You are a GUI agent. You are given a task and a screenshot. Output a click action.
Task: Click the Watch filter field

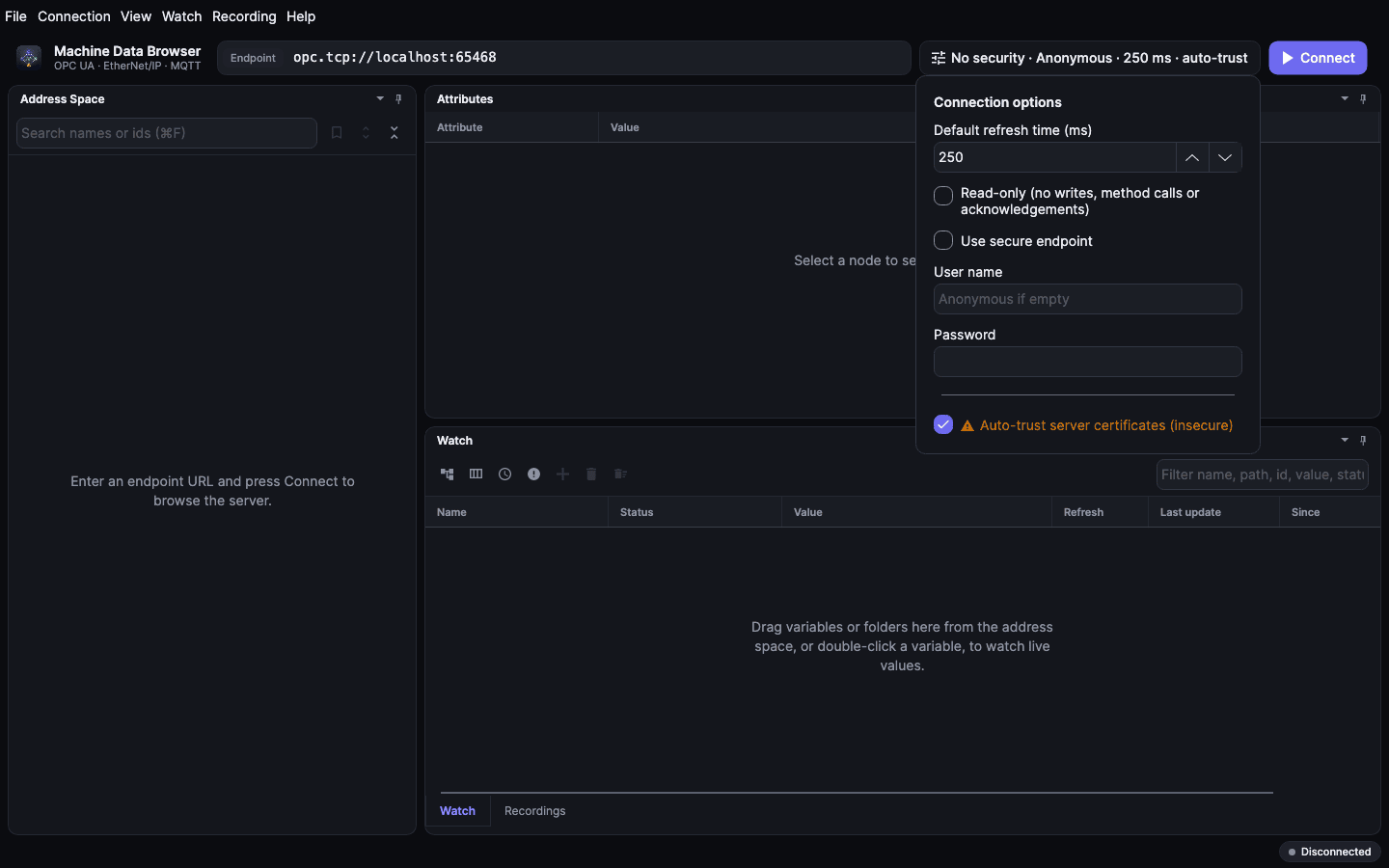click(1263, 475)
